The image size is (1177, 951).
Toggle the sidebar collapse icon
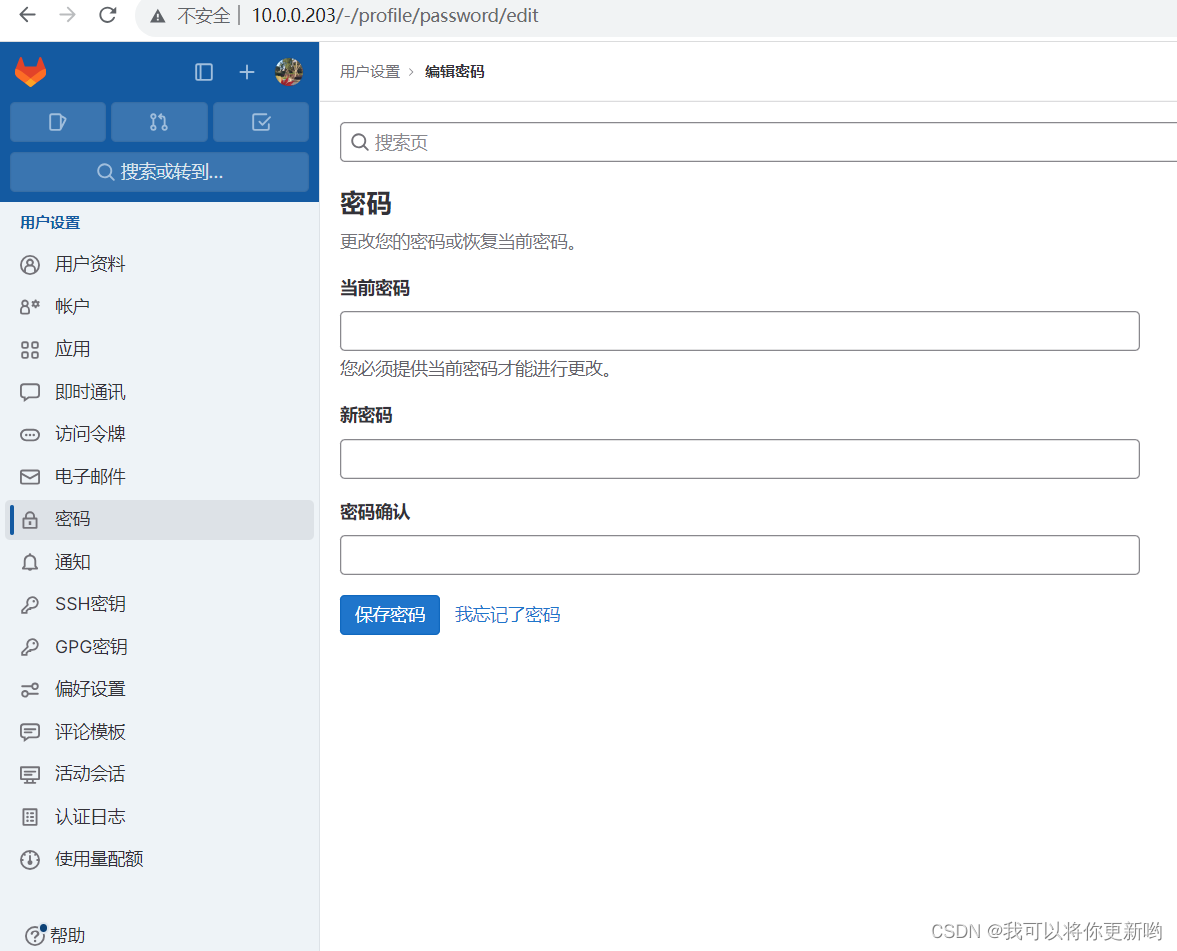pos(204,72)
